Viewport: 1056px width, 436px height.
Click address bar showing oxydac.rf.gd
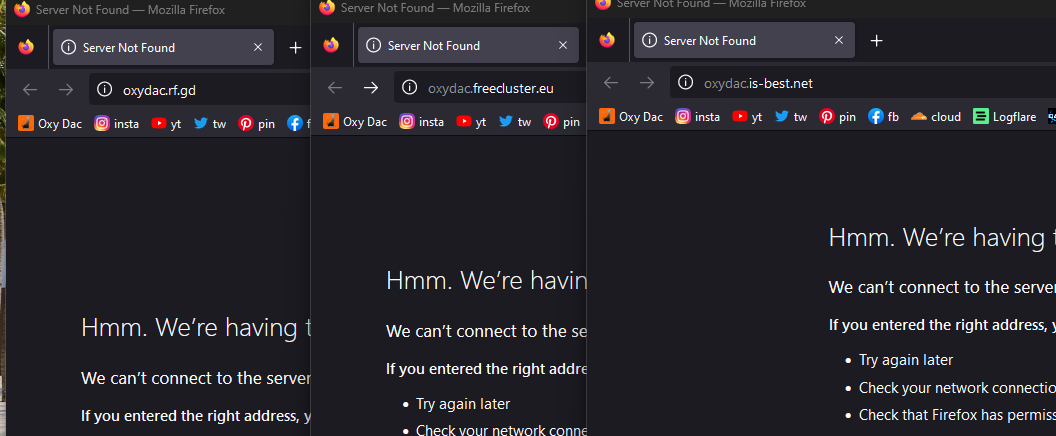tap(200, 90)
